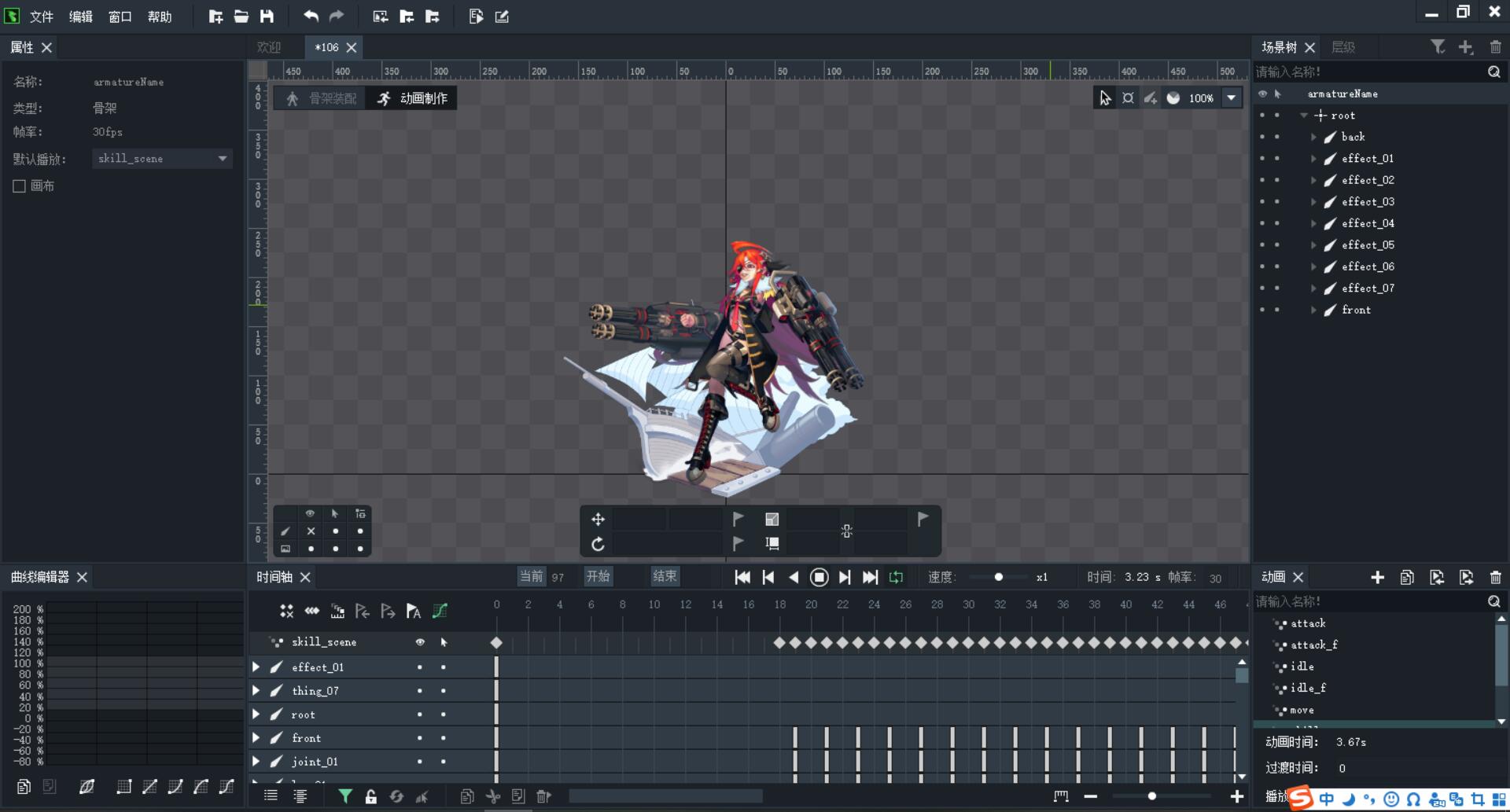Switch to 骨架装配 mode

tap(321, 98)
